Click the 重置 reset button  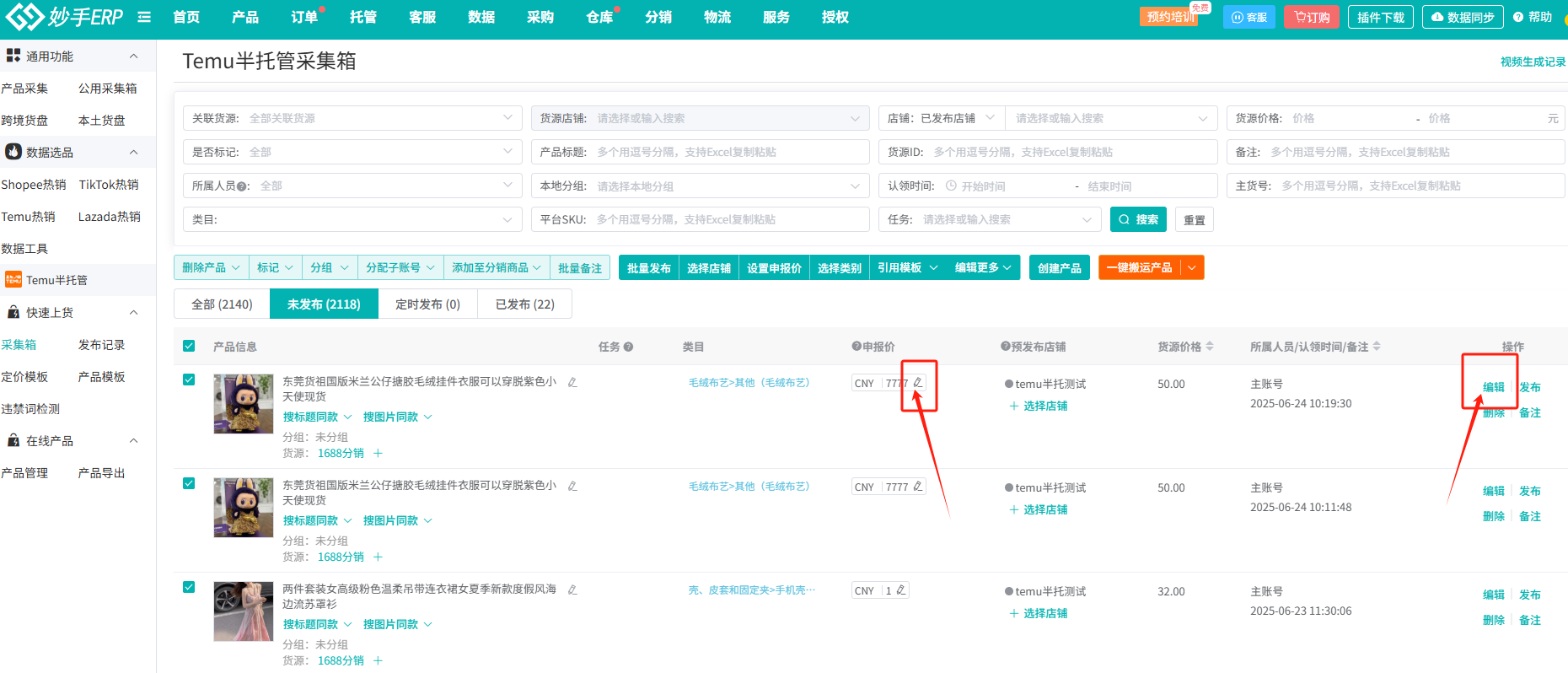pyautogui.click(x=1194, y=219)
